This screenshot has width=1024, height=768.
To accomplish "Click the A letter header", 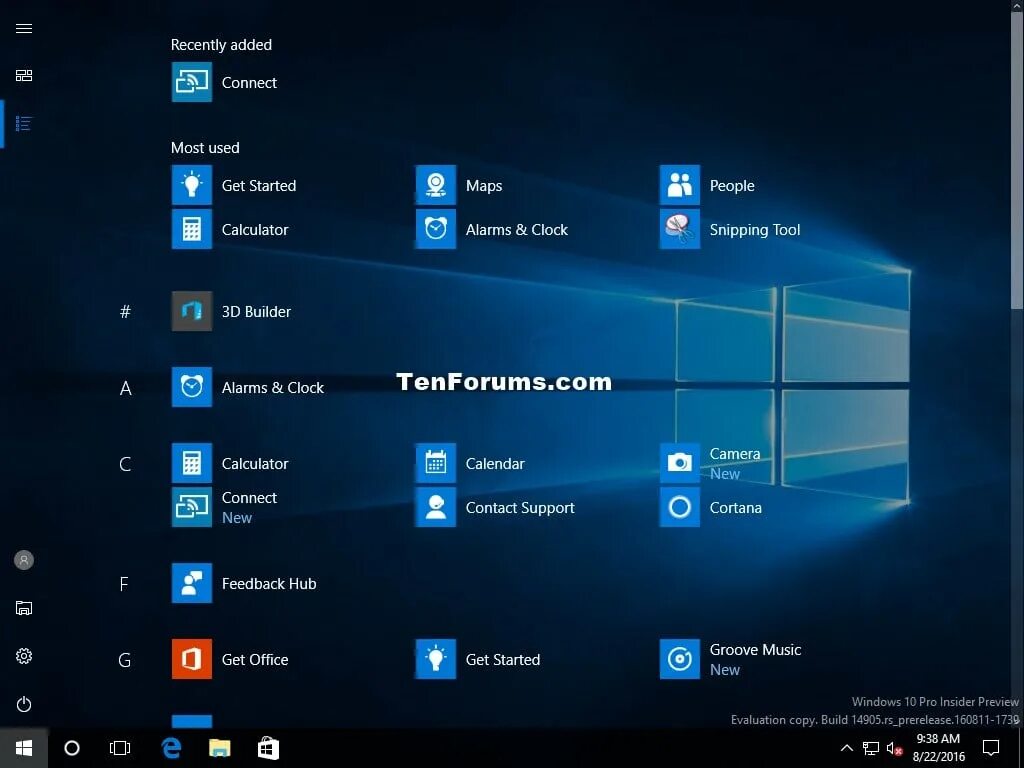I will [125, 388].
